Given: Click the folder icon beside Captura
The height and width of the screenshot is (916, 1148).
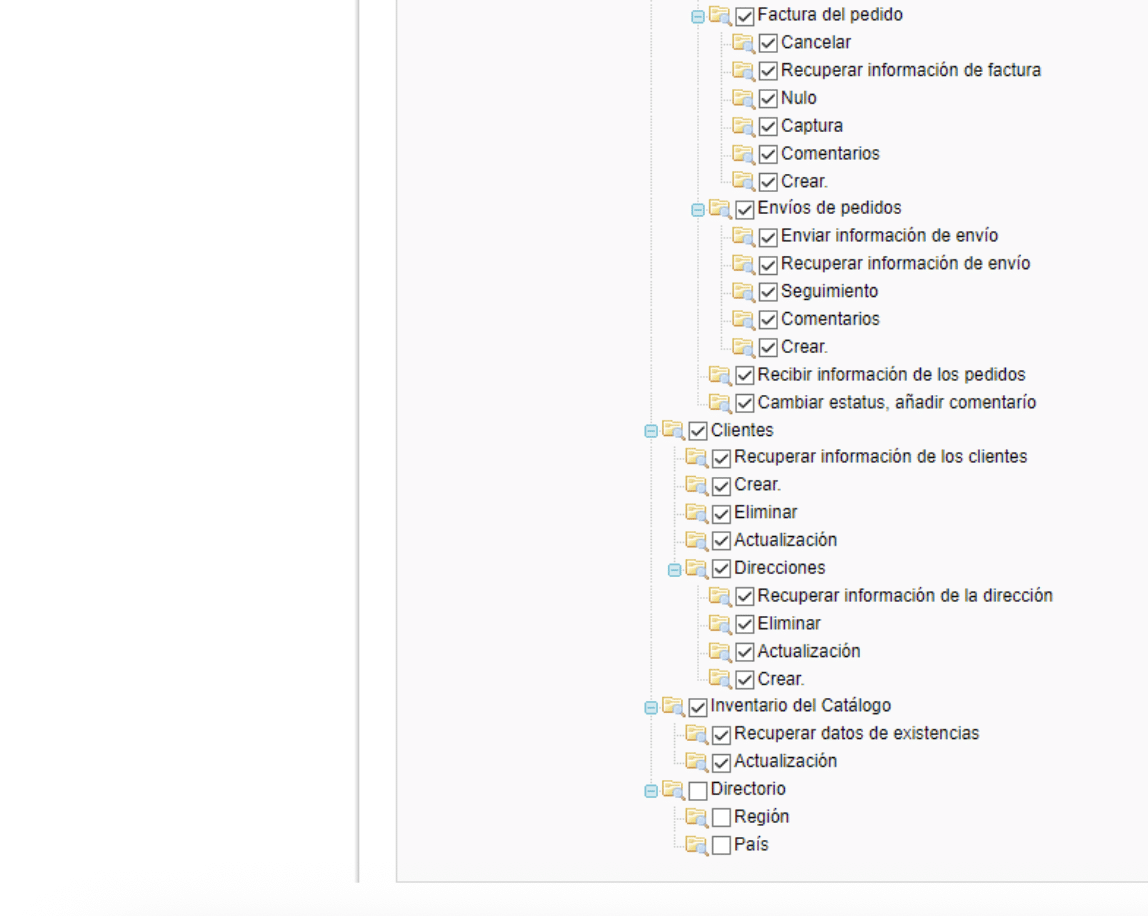Looking at the screenshot, I should [x=743, y=126].
